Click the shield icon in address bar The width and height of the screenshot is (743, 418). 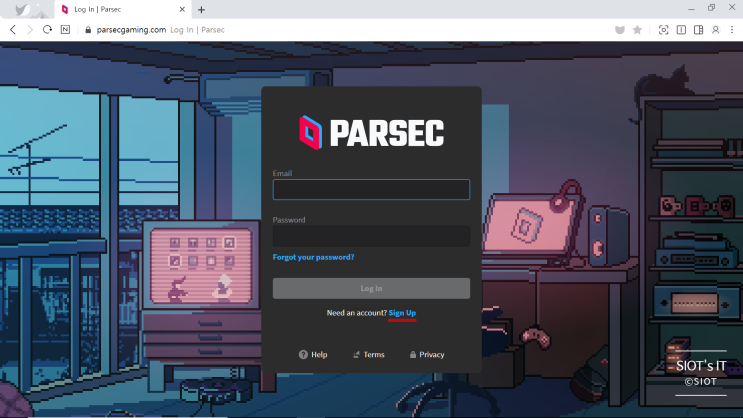pos(619,30)
